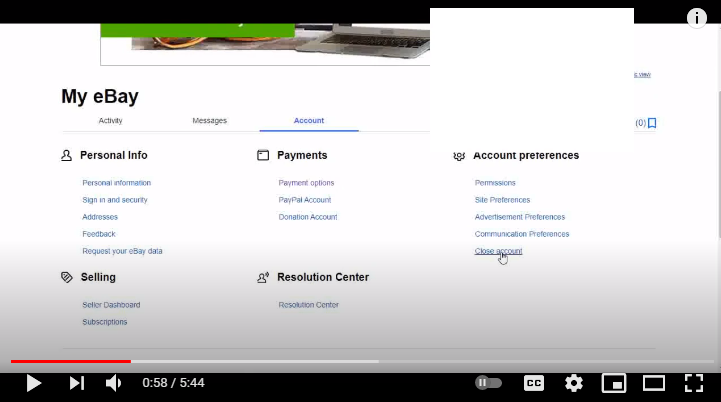The width and height of the screenshot is (721, 402).
Task: Open the Feedback link
Action: click(x=99, y=234)
